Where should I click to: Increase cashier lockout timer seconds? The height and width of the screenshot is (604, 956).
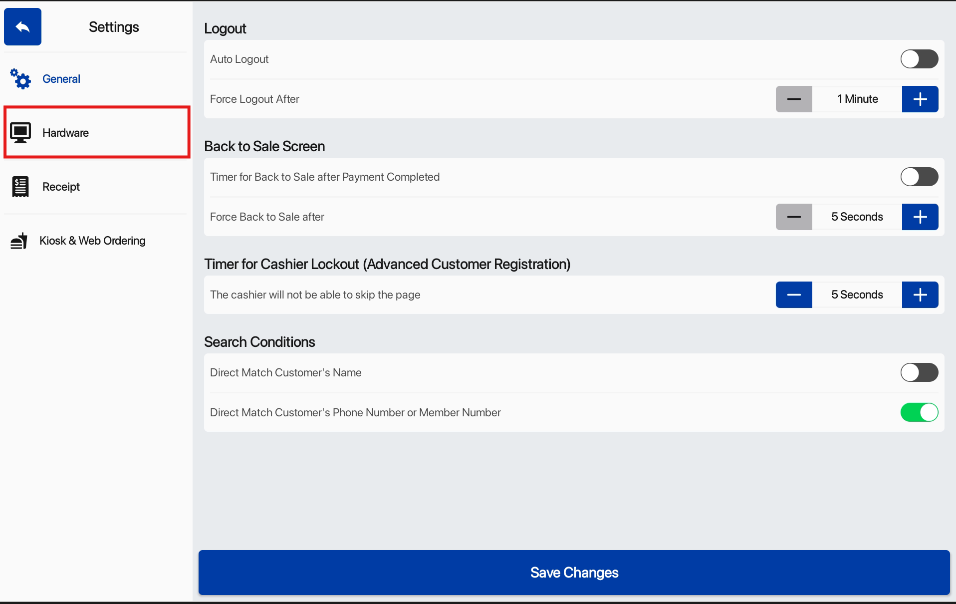(920, 295)
